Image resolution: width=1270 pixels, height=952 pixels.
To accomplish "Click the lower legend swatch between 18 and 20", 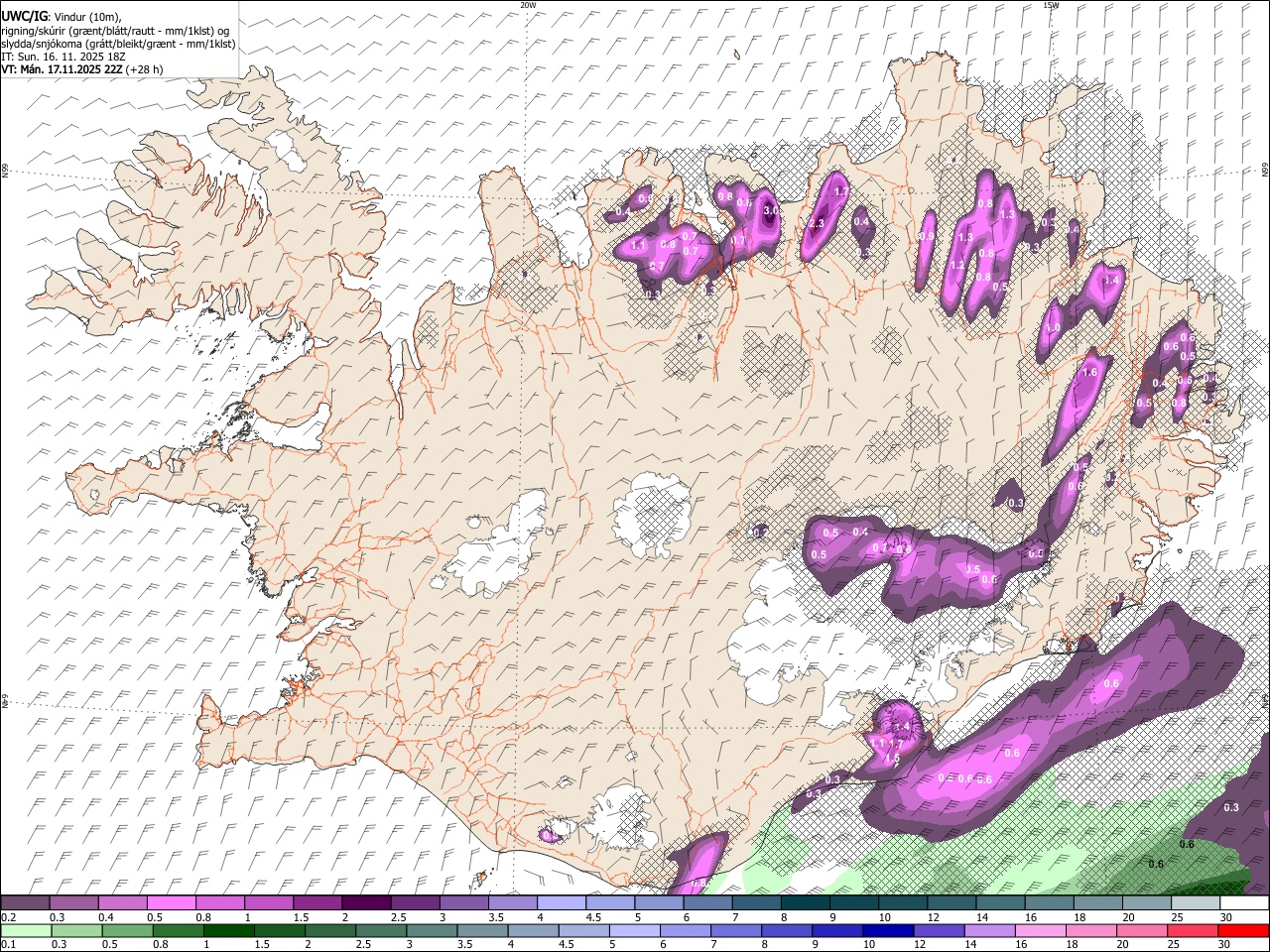I will [1090, 931].
